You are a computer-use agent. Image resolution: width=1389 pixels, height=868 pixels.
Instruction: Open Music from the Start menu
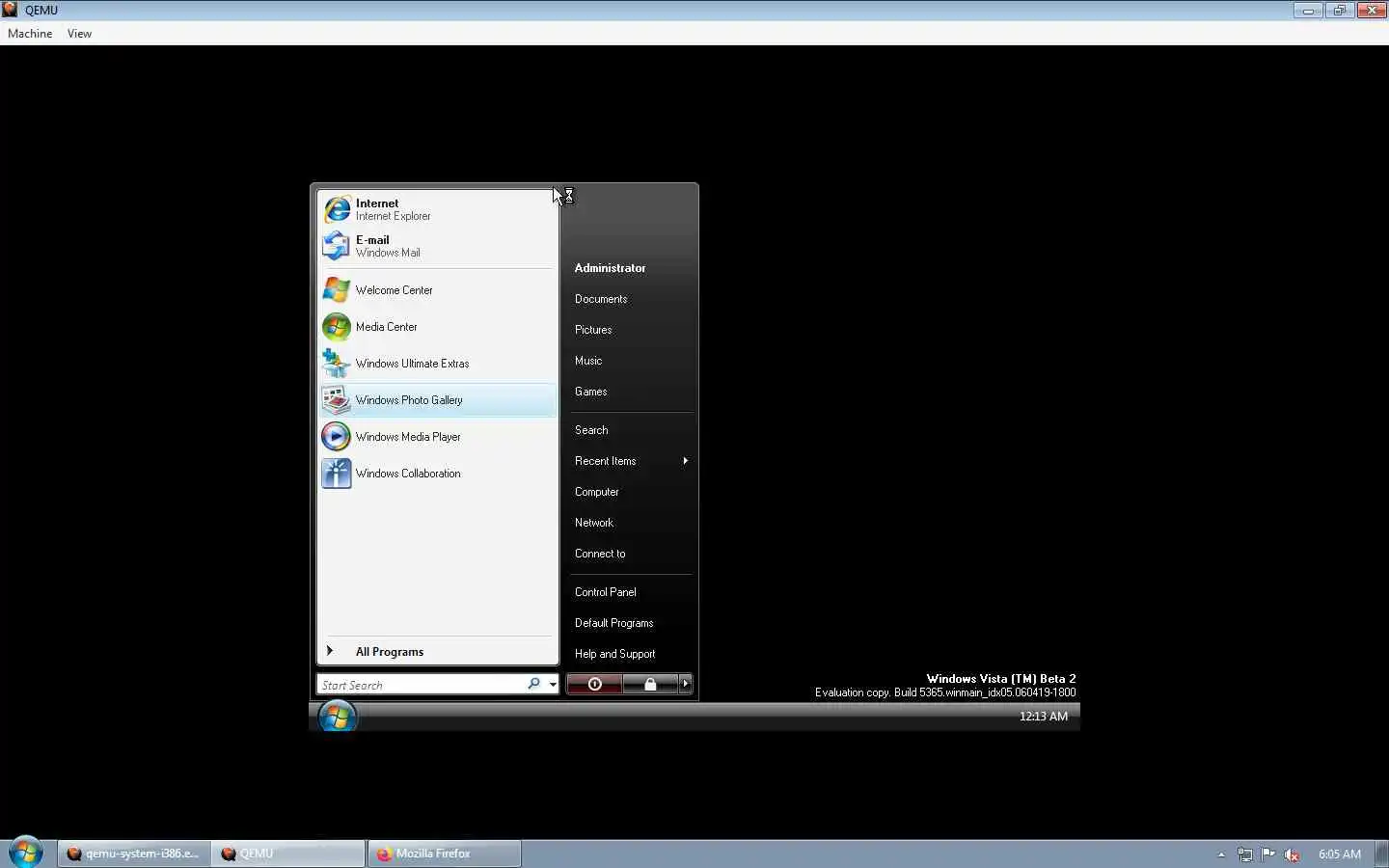[588, 361]
